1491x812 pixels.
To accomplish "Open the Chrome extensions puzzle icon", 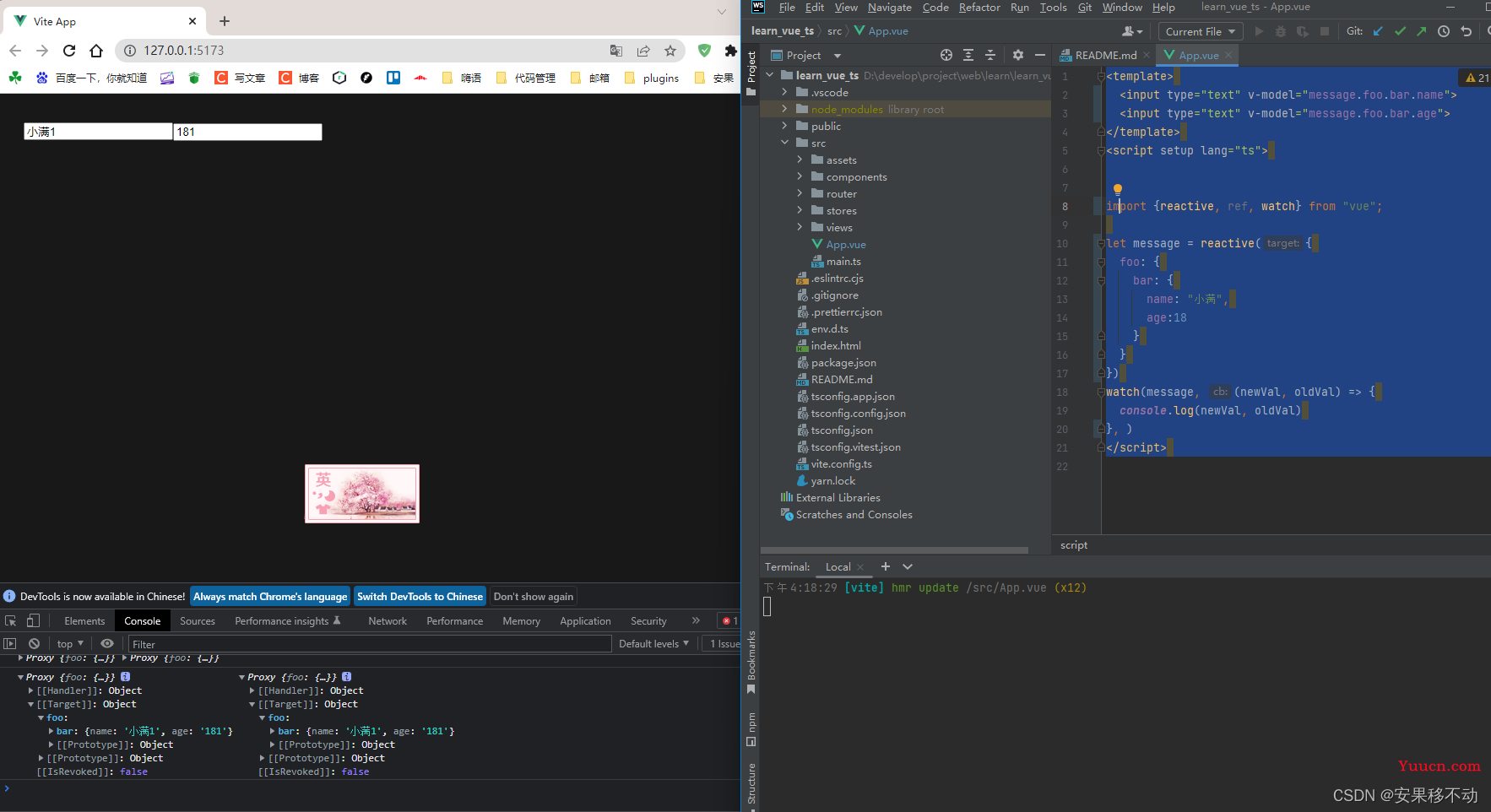I will point(730,51).
